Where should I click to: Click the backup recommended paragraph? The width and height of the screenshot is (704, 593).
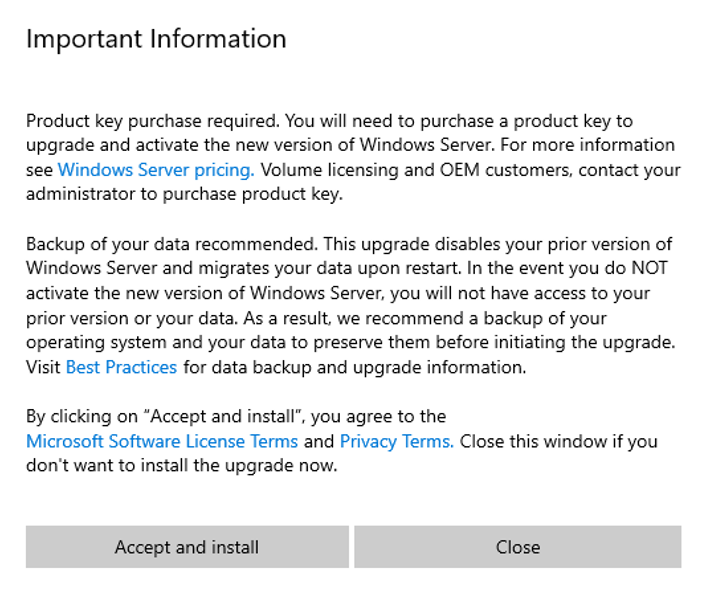[350, 306]
